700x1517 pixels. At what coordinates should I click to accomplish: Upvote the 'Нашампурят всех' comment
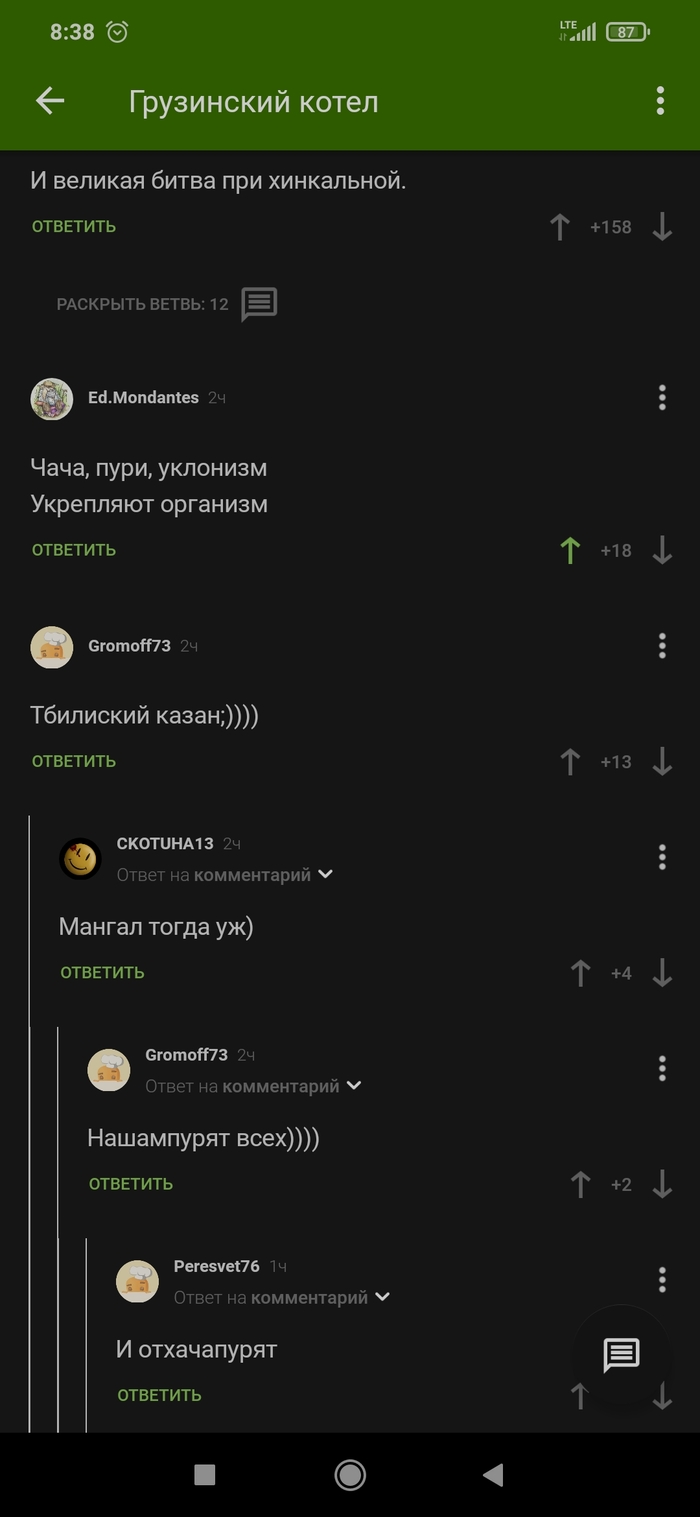pyautogui.click(x=580, y=1185)
